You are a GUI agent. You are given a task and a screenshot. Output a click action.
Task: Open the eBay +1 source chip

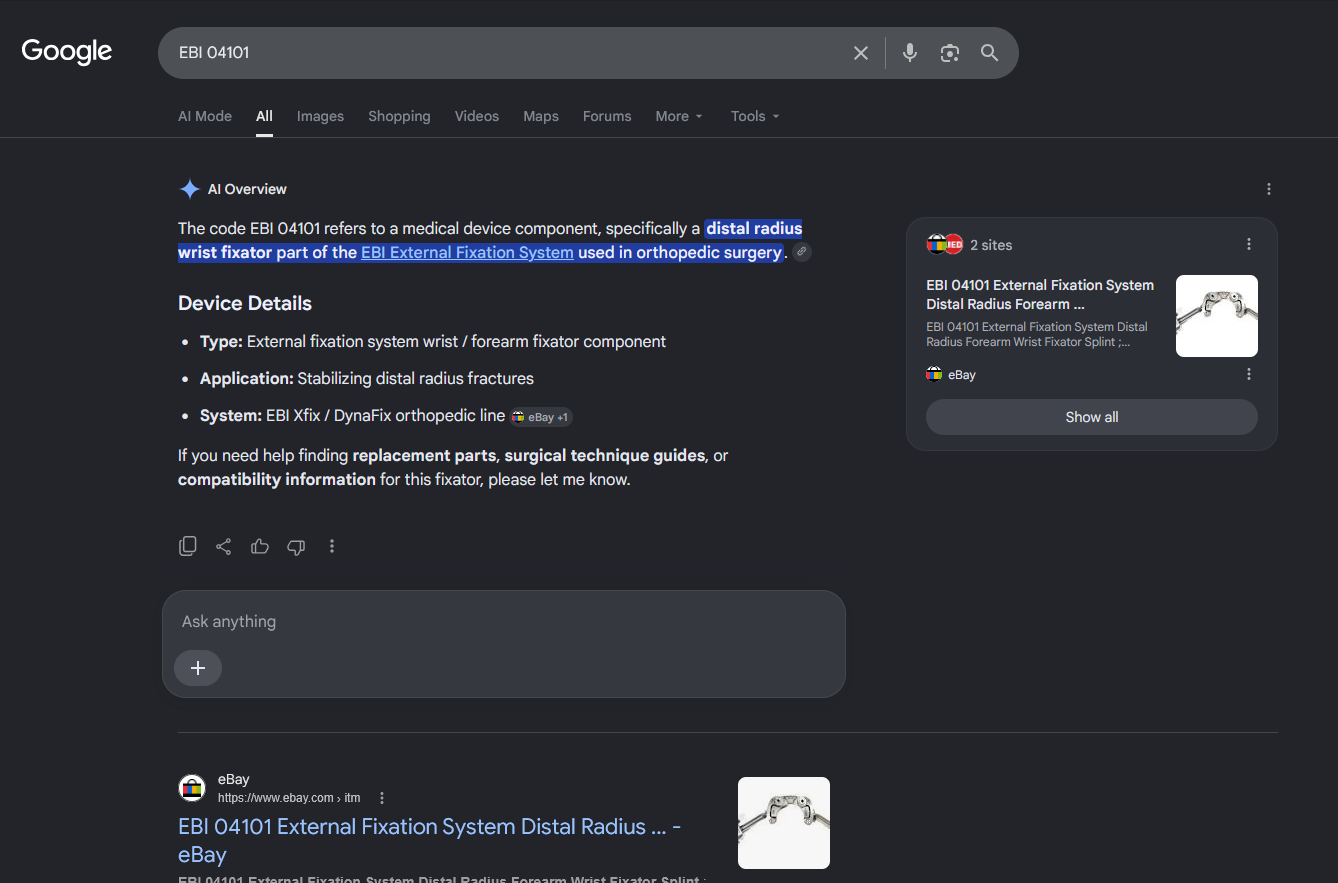point(541,417)
